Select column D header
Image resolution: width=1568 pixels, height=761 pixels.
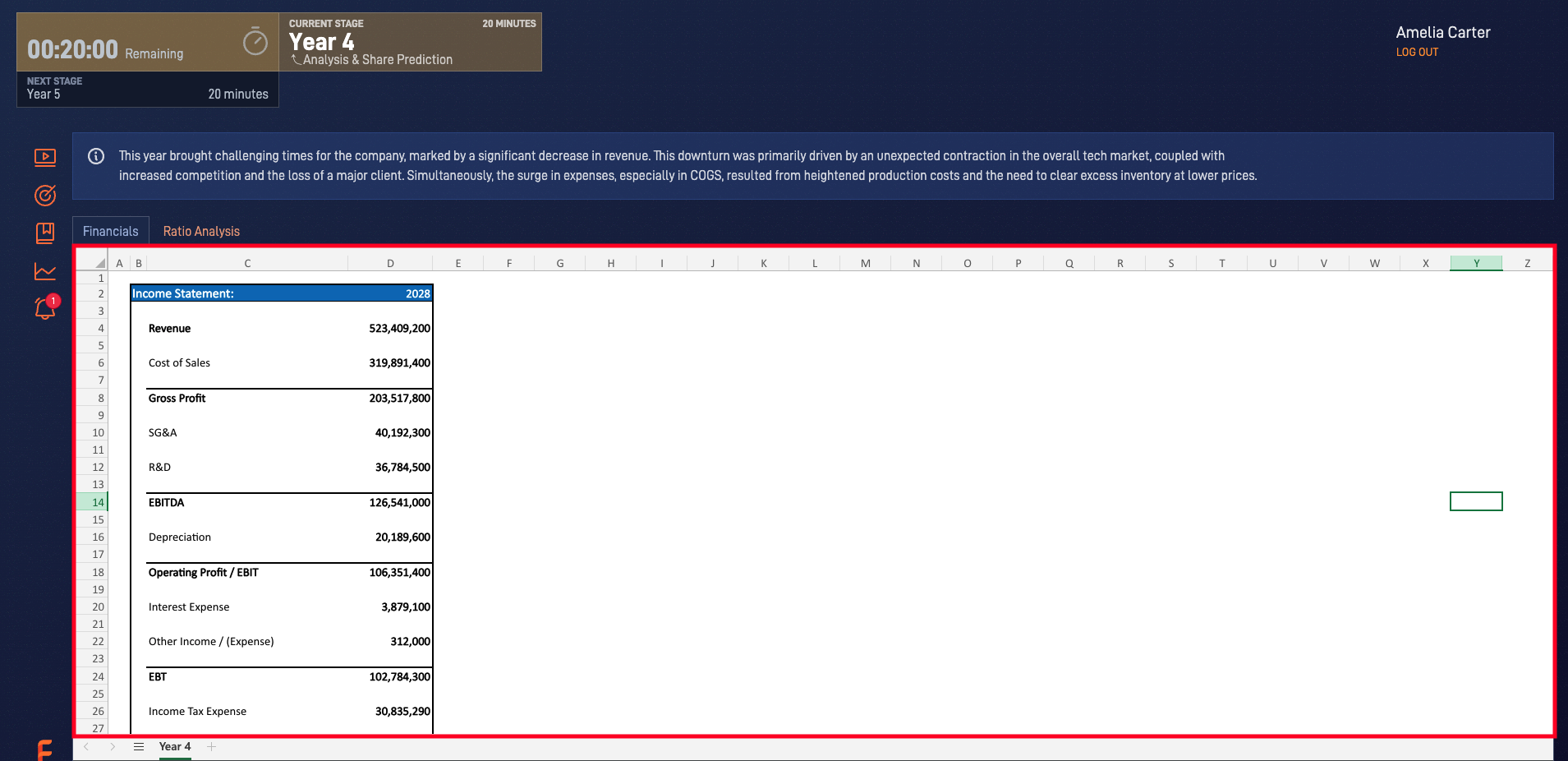(x=390, y=263)
